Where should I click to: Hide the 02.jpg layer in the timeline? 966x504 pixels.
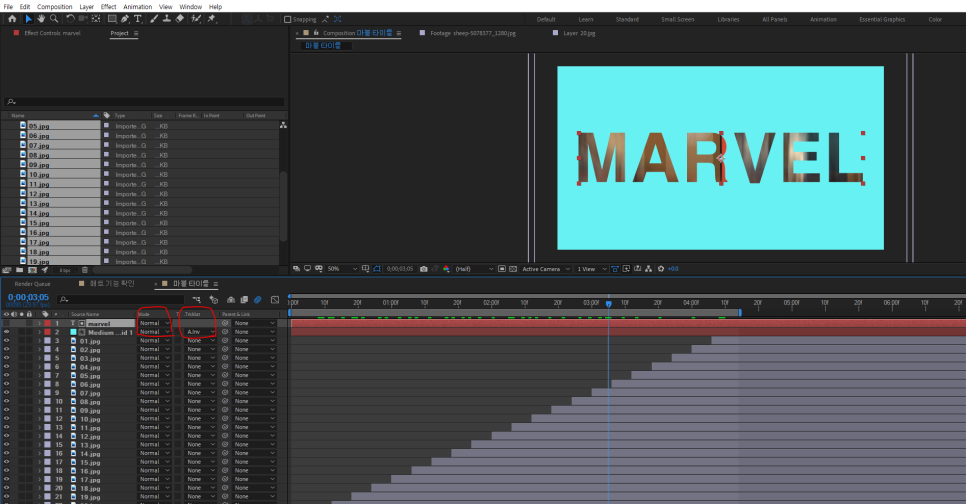coord(7,349)
